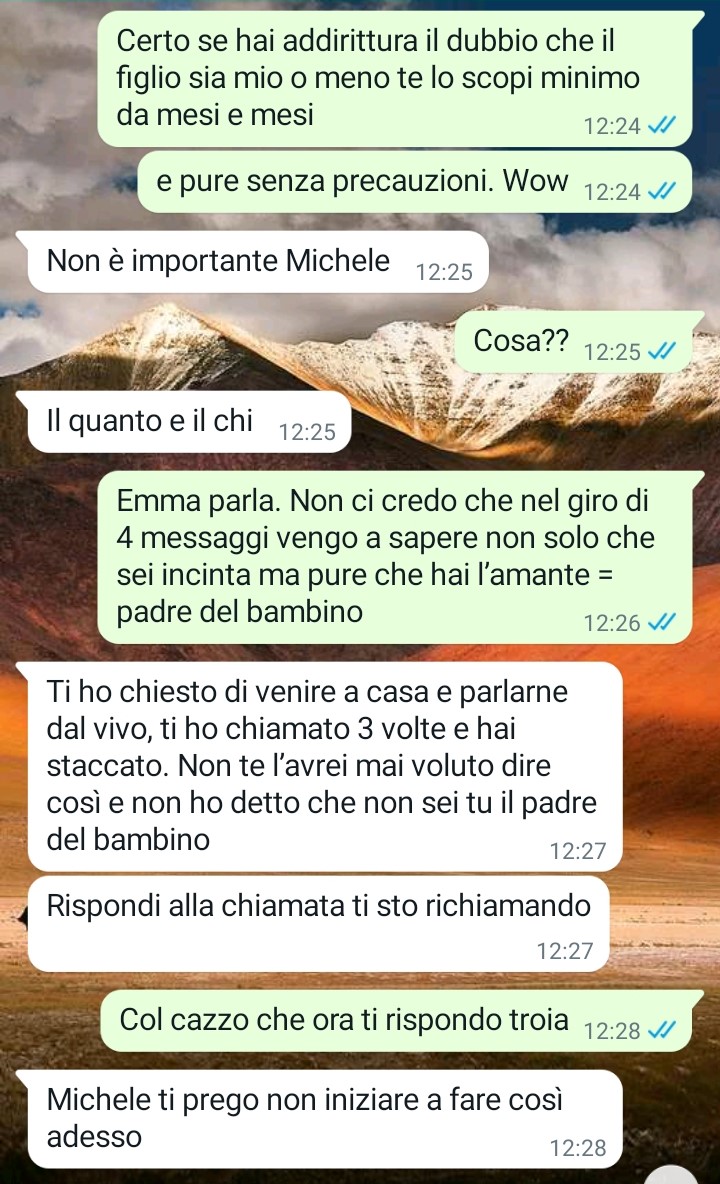Select the 'Michele ti prego non iniziare' message

tap(325, 1119)
